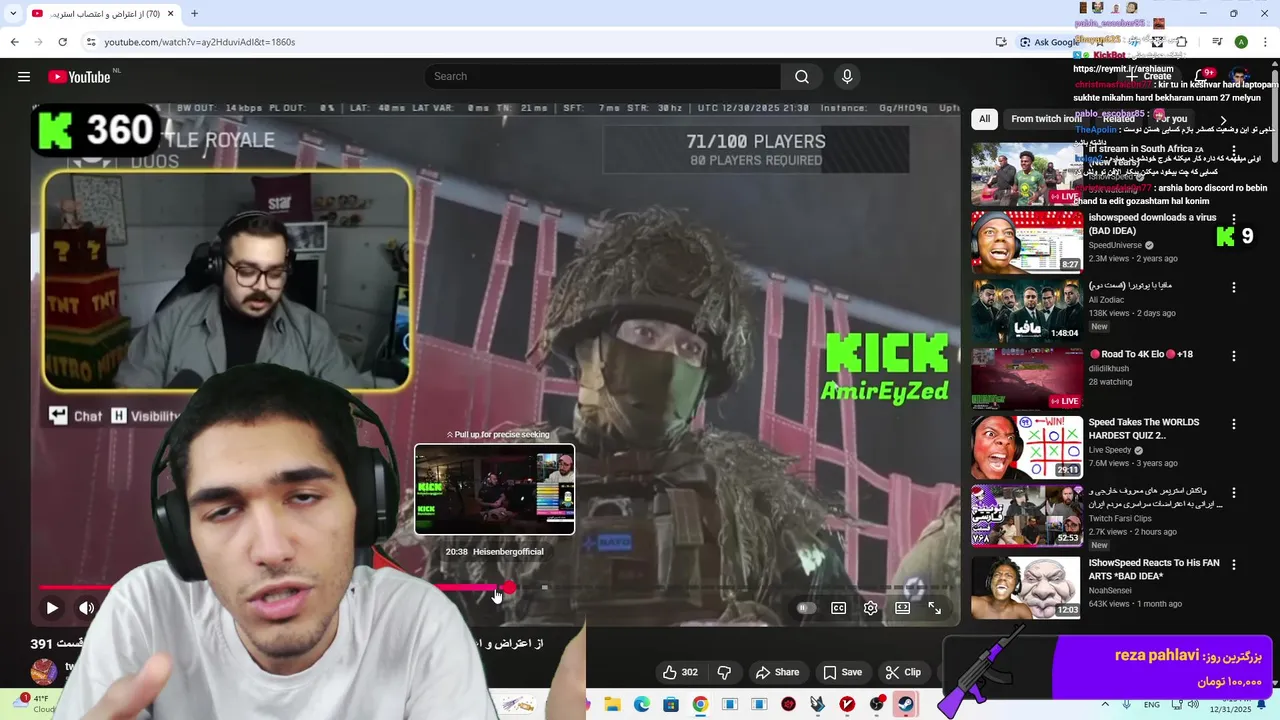This screenshot has width=1280, height=720.
Task: Share this video
Action: (777, 672)
